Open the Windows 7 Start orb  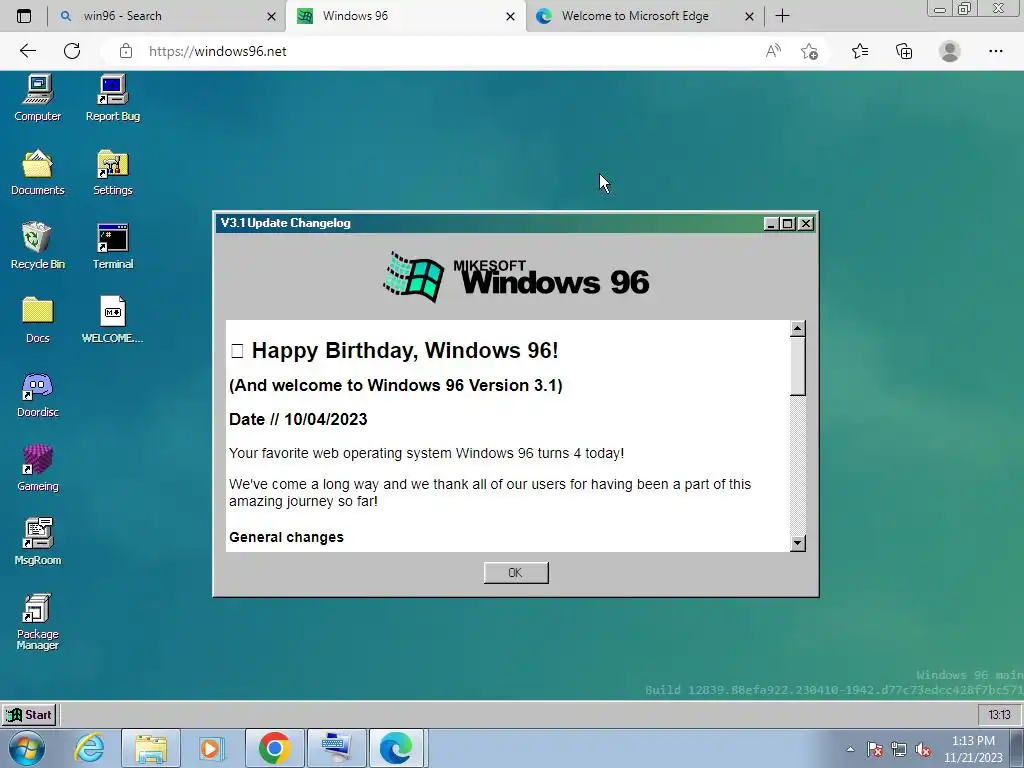27,748
